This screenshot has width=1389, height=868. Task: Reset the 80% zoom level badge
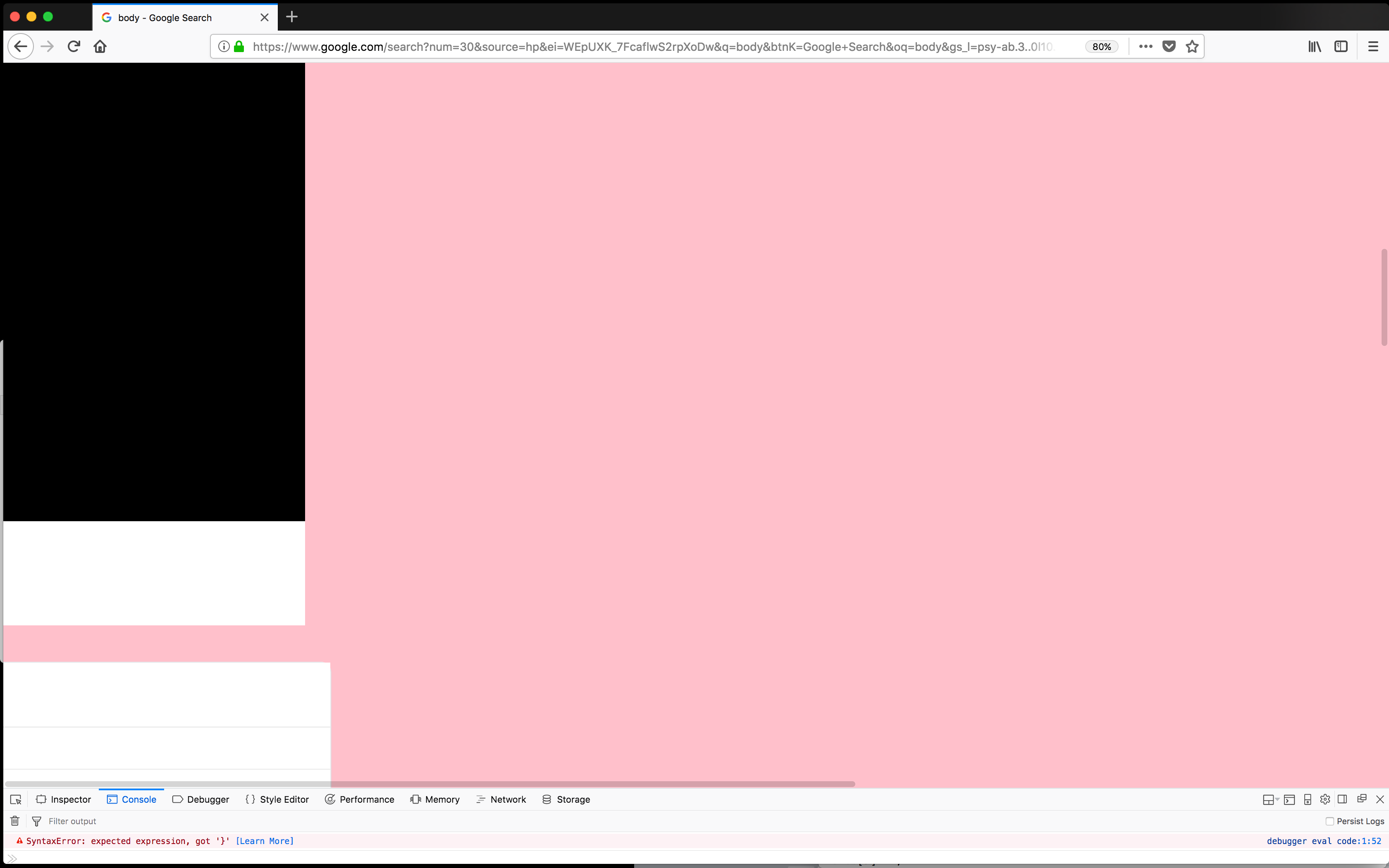pyautogui.click(x=1101, y=46)
